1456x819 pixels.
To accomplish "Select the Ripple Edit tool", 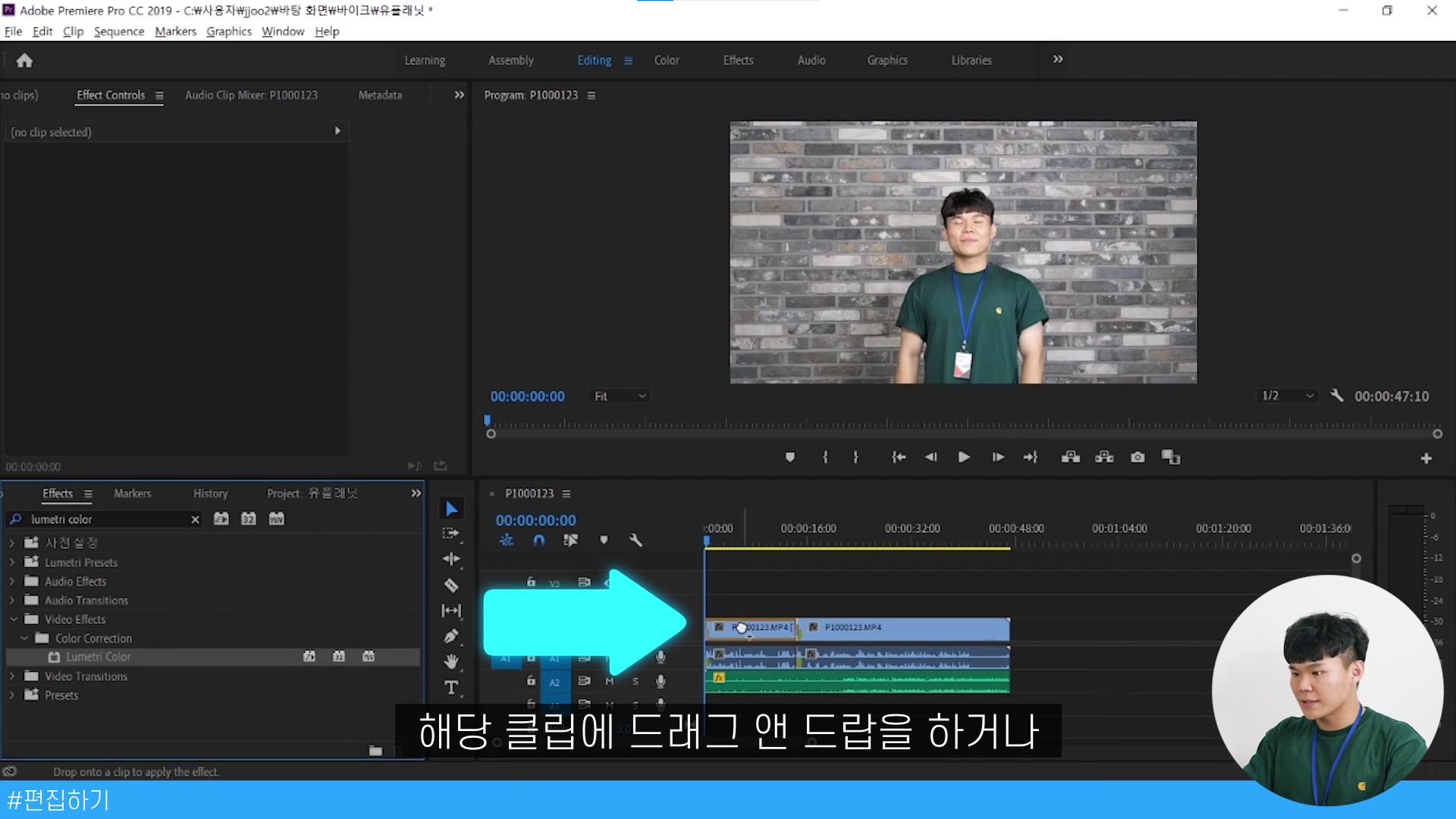I will (451, 560).
